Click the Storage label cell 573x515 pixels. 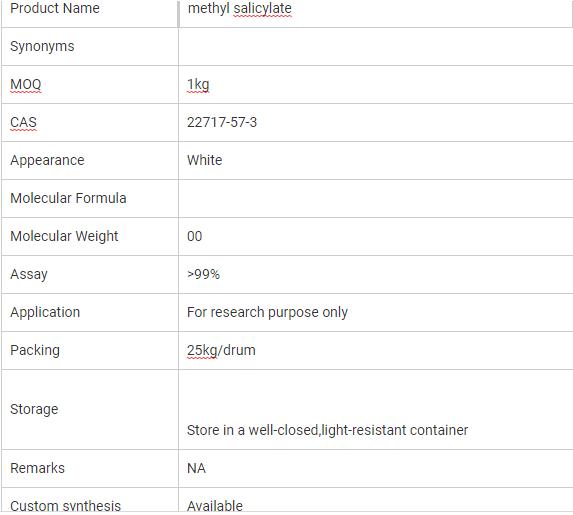coord(90,409)
